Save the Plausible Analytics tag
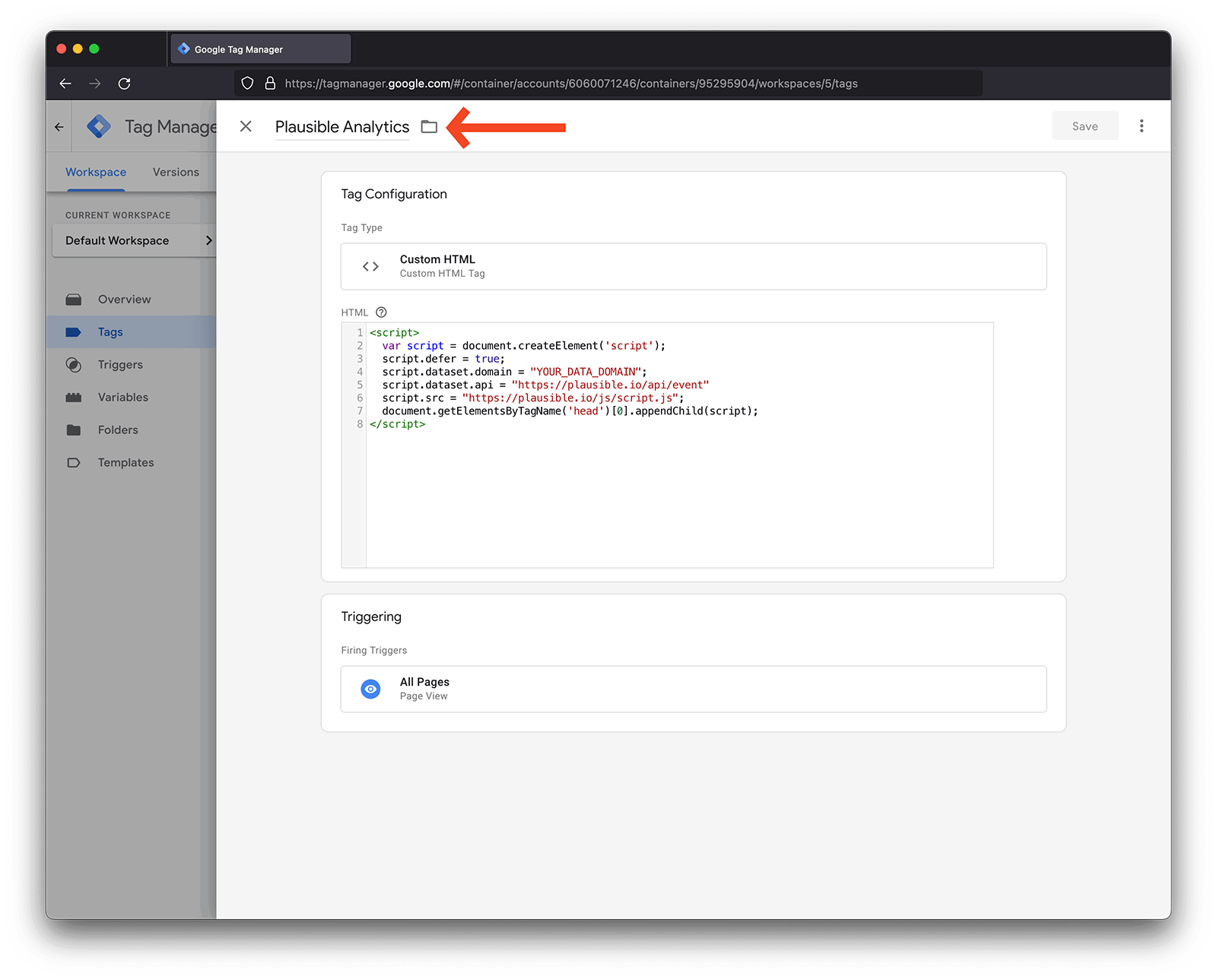The width and height of the screenshot is (1217, 980). tap(1085, 125)
